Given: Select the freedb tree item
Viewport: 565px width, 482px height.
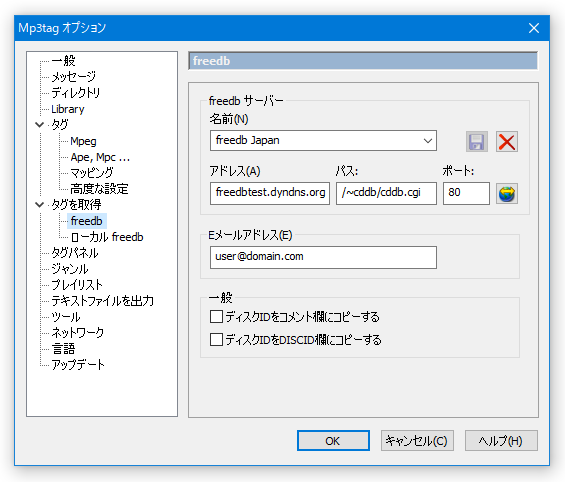Looking at the screenshot, I should 86,221.
